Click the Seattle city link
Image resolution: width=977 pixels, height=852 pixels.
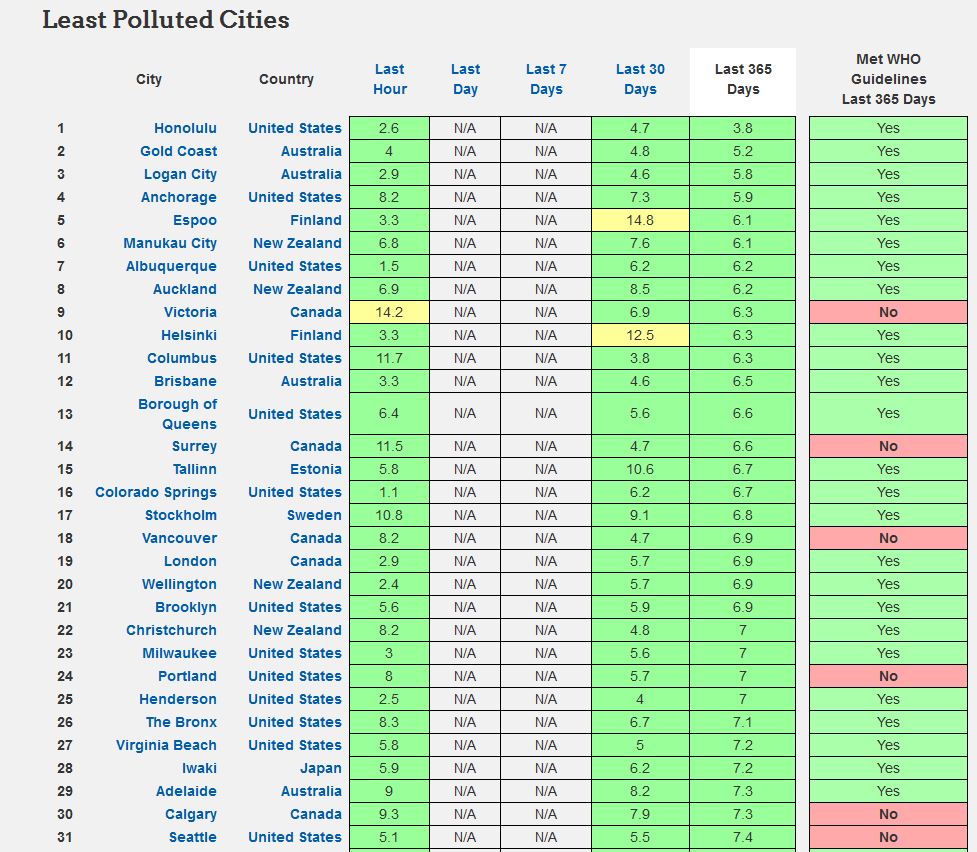tap(191, 837)
